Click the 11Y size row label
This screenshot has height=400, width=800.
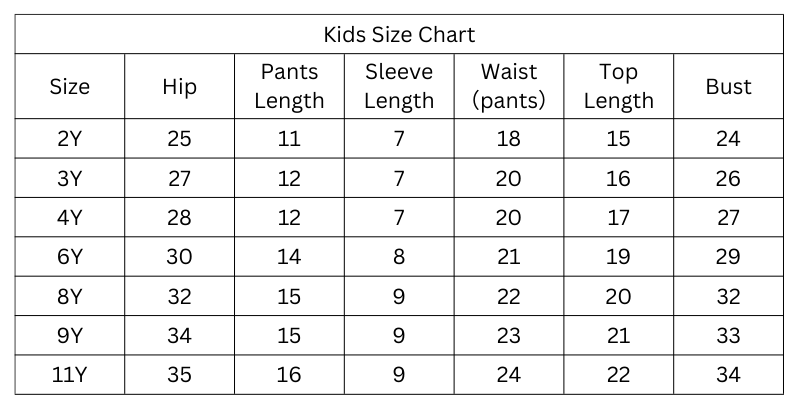click(70, 375)
